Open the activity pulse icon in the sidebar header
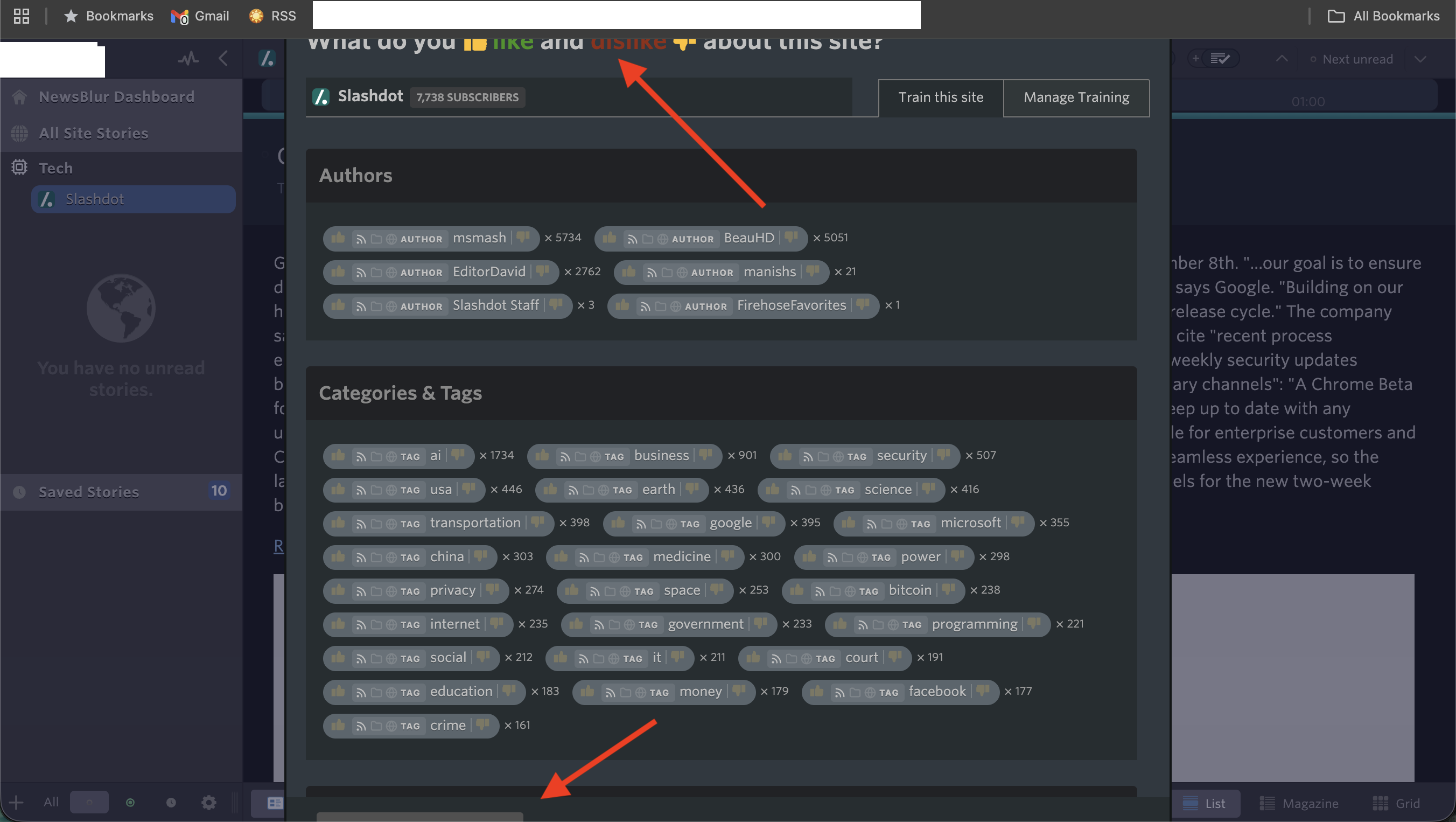 (x=188, y=58)
